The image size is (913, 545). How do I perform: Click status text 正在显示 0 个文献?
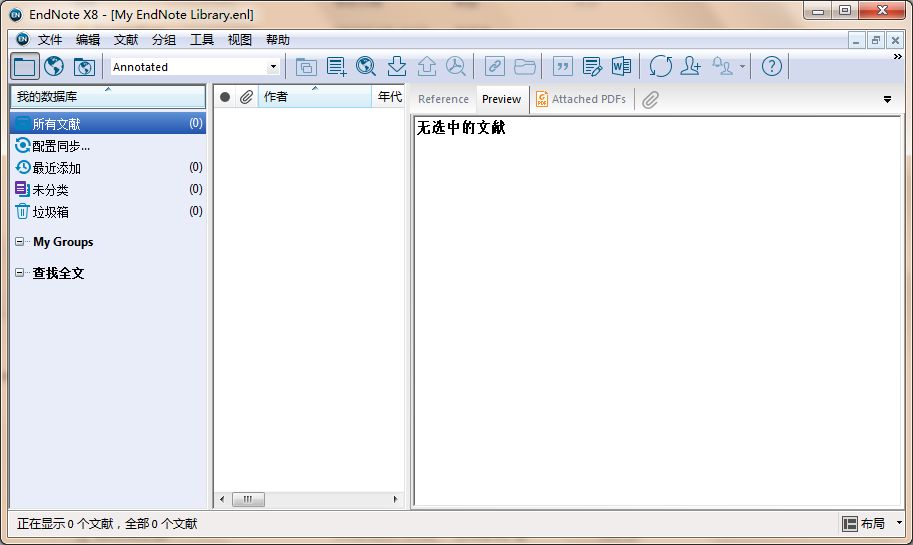point(65,523)
